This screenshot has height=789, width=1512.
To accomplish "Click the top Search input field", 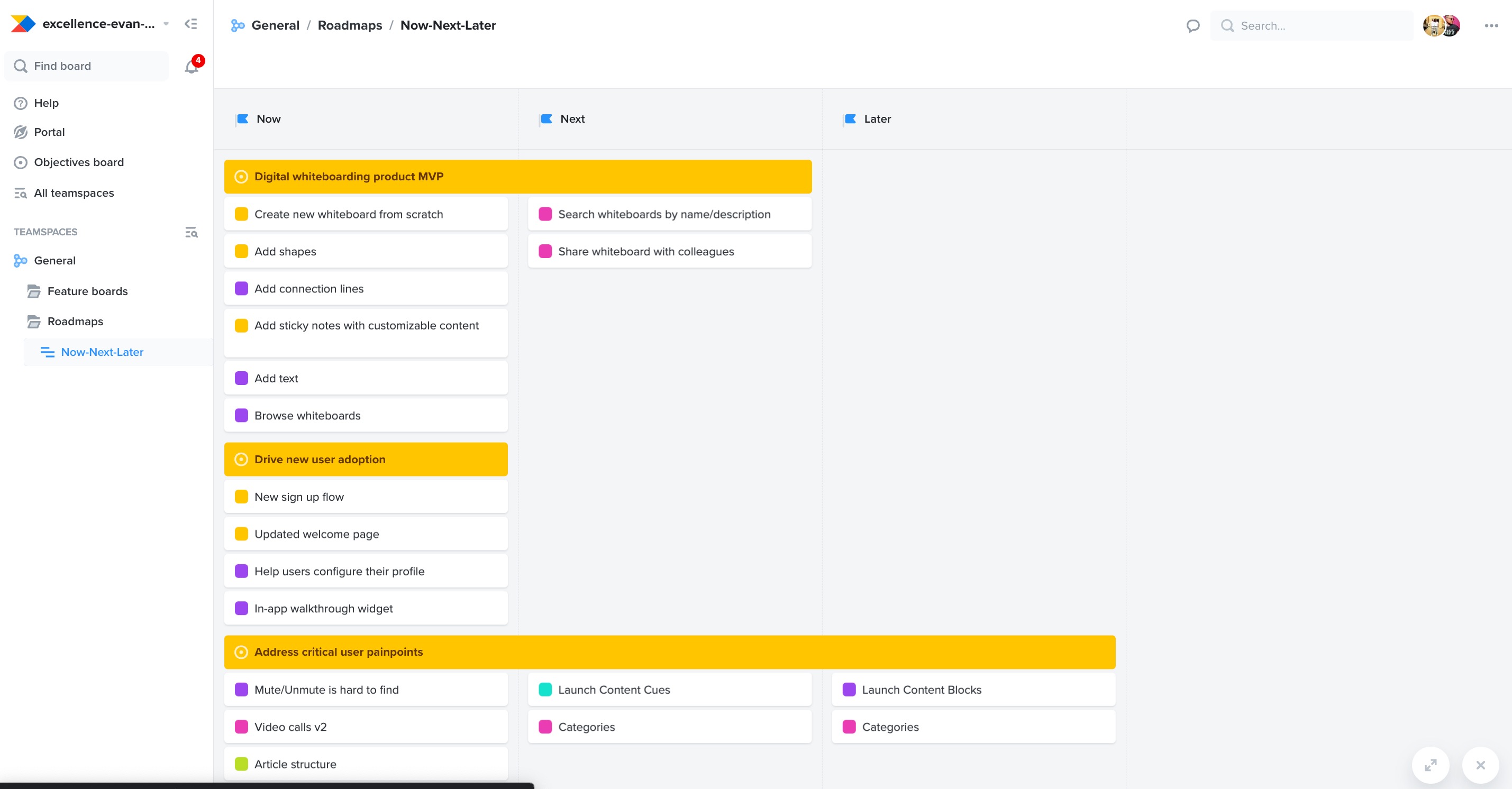I will pos(1311,26).
